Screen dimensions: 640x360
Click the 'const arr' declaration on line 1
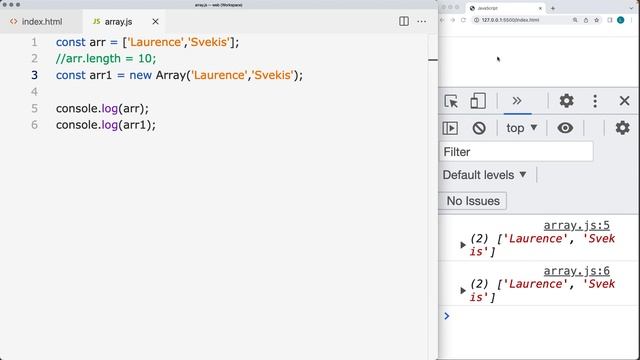(x=81, y=42)
